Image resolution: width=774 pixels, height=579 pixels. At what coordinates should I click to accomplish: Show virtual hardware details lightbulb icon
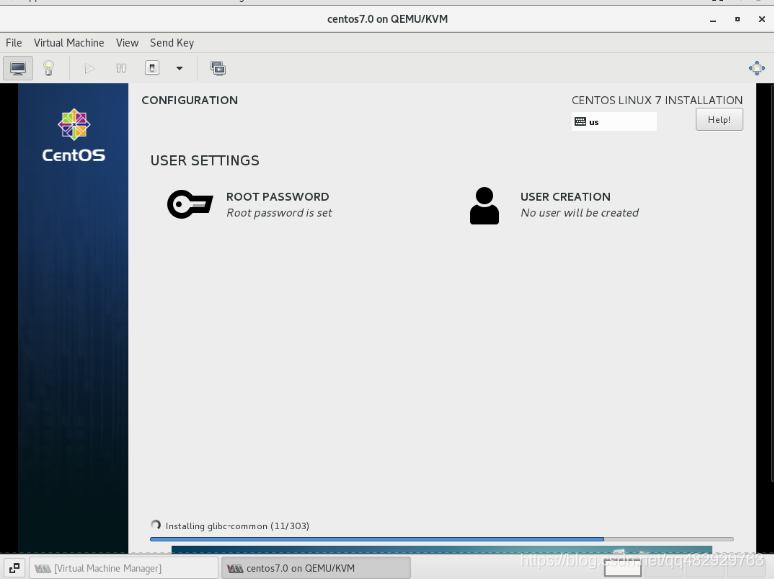click(x=48, y=68)
